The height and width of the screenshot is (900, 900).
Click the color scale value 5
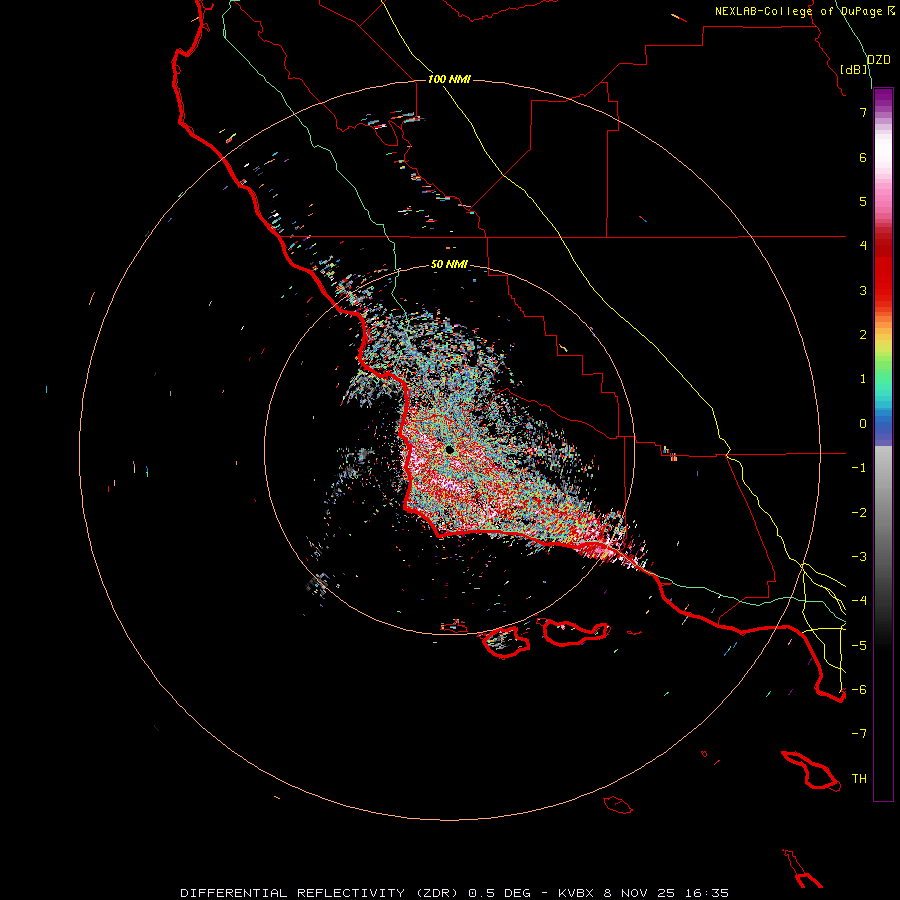[863, 201]
